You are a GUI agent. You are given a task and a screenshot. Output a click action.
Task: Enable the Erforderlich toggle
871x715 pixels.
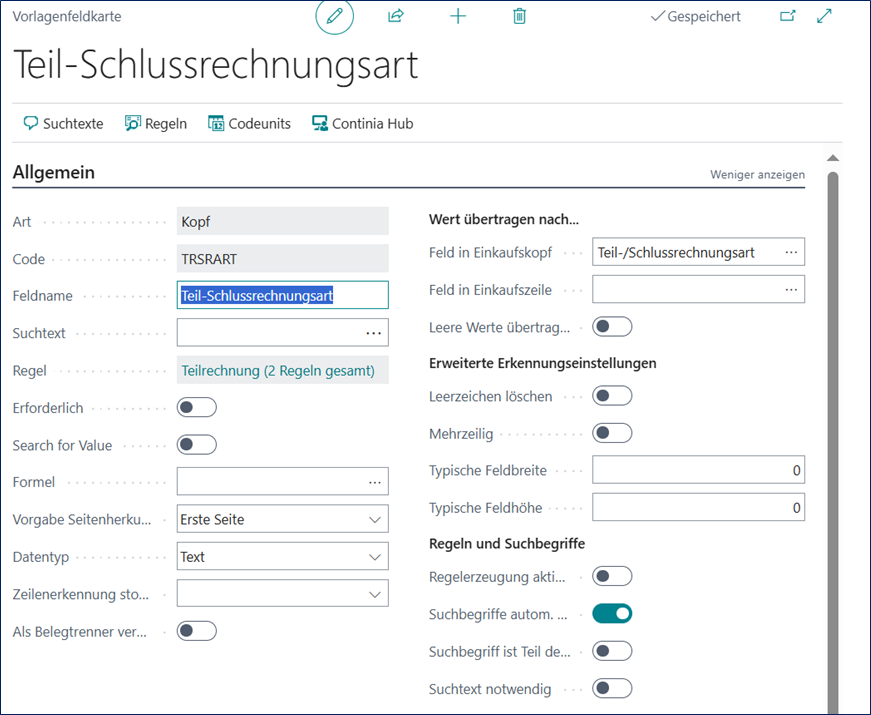196,408
